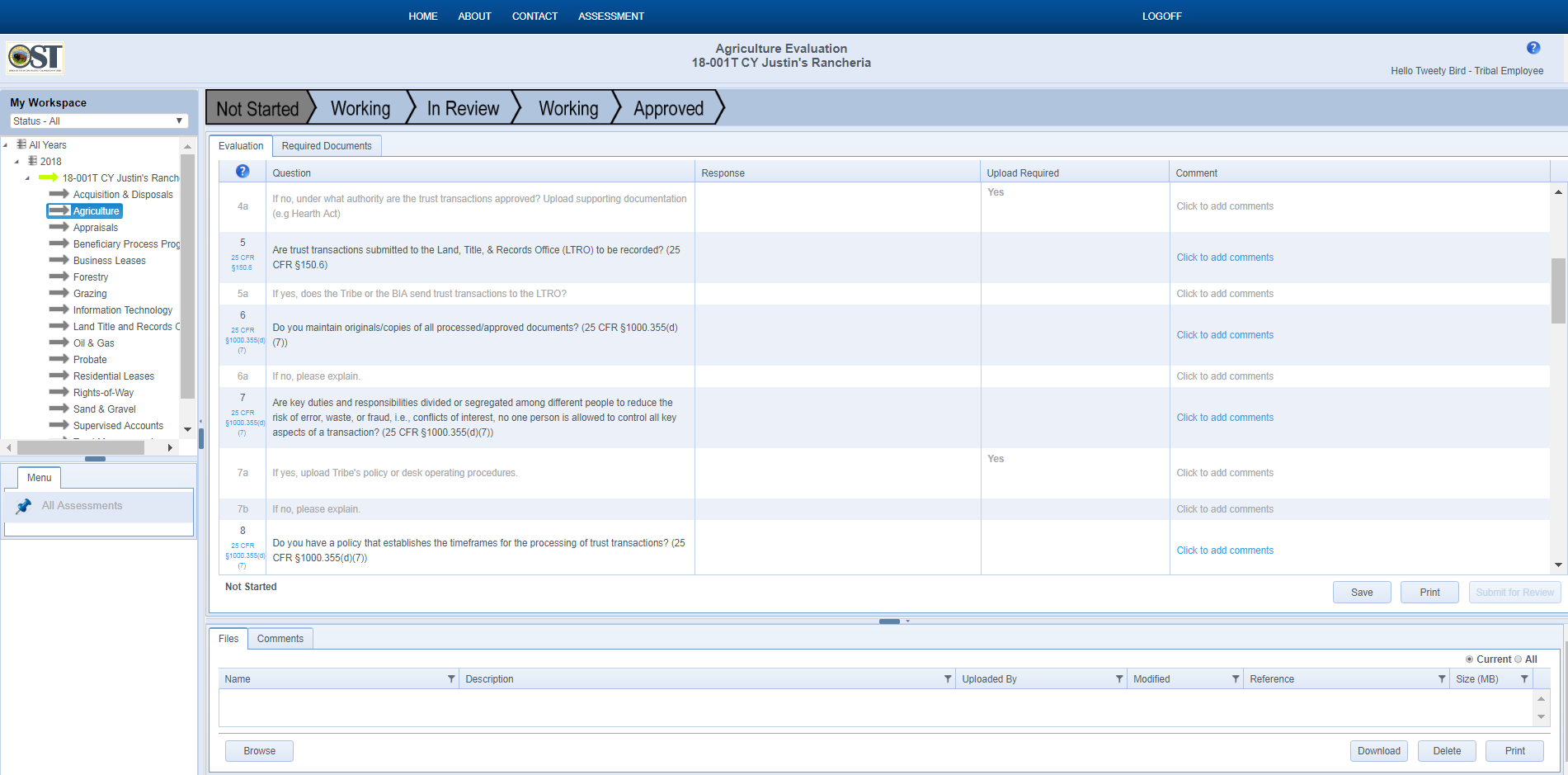The image size is (1568, 775).
Task: Click the workspace tree scroll-down arrow
Action: [187, 429]
